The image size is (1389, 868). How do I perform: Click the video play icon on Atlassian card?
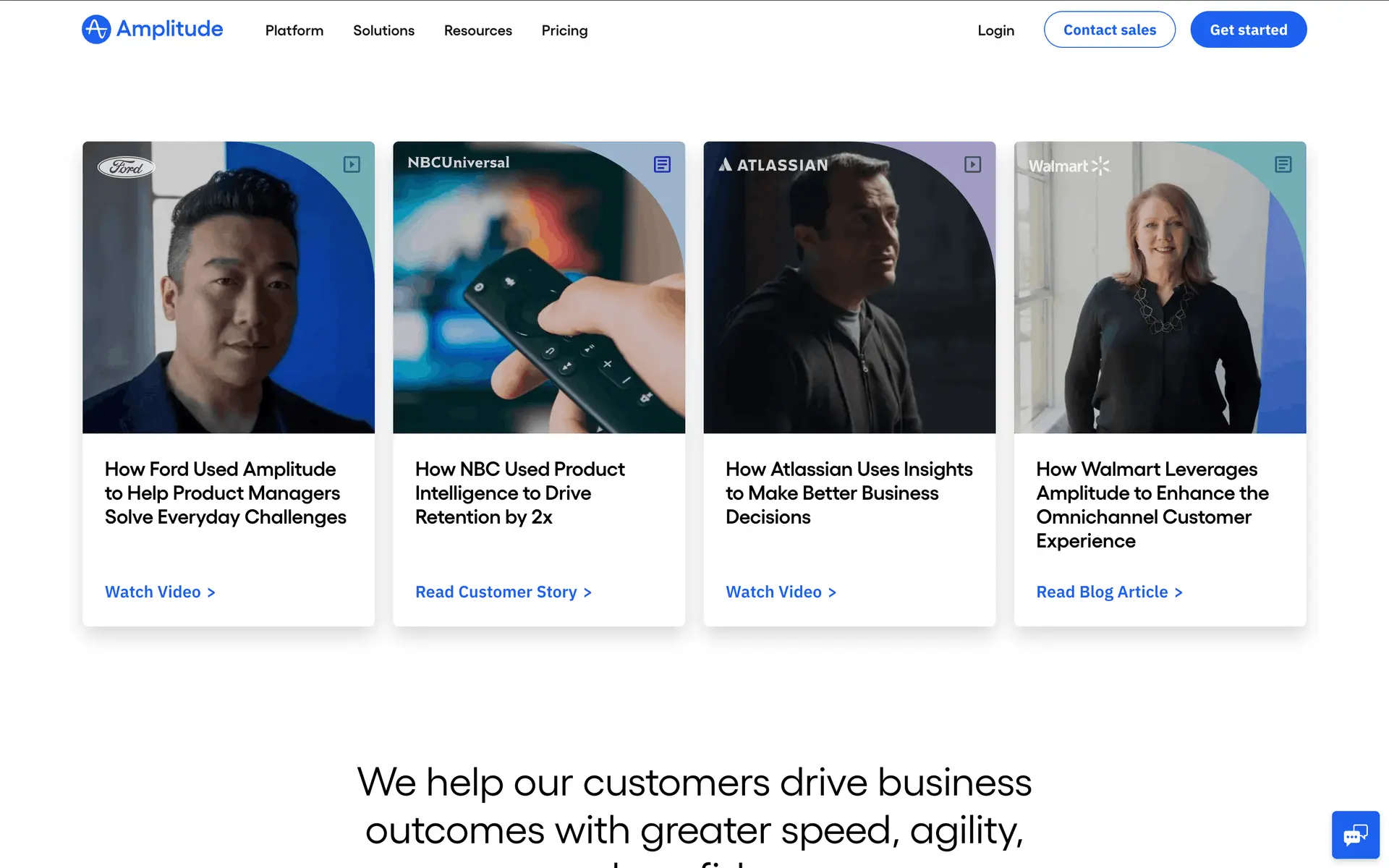[x=972, y=165]
